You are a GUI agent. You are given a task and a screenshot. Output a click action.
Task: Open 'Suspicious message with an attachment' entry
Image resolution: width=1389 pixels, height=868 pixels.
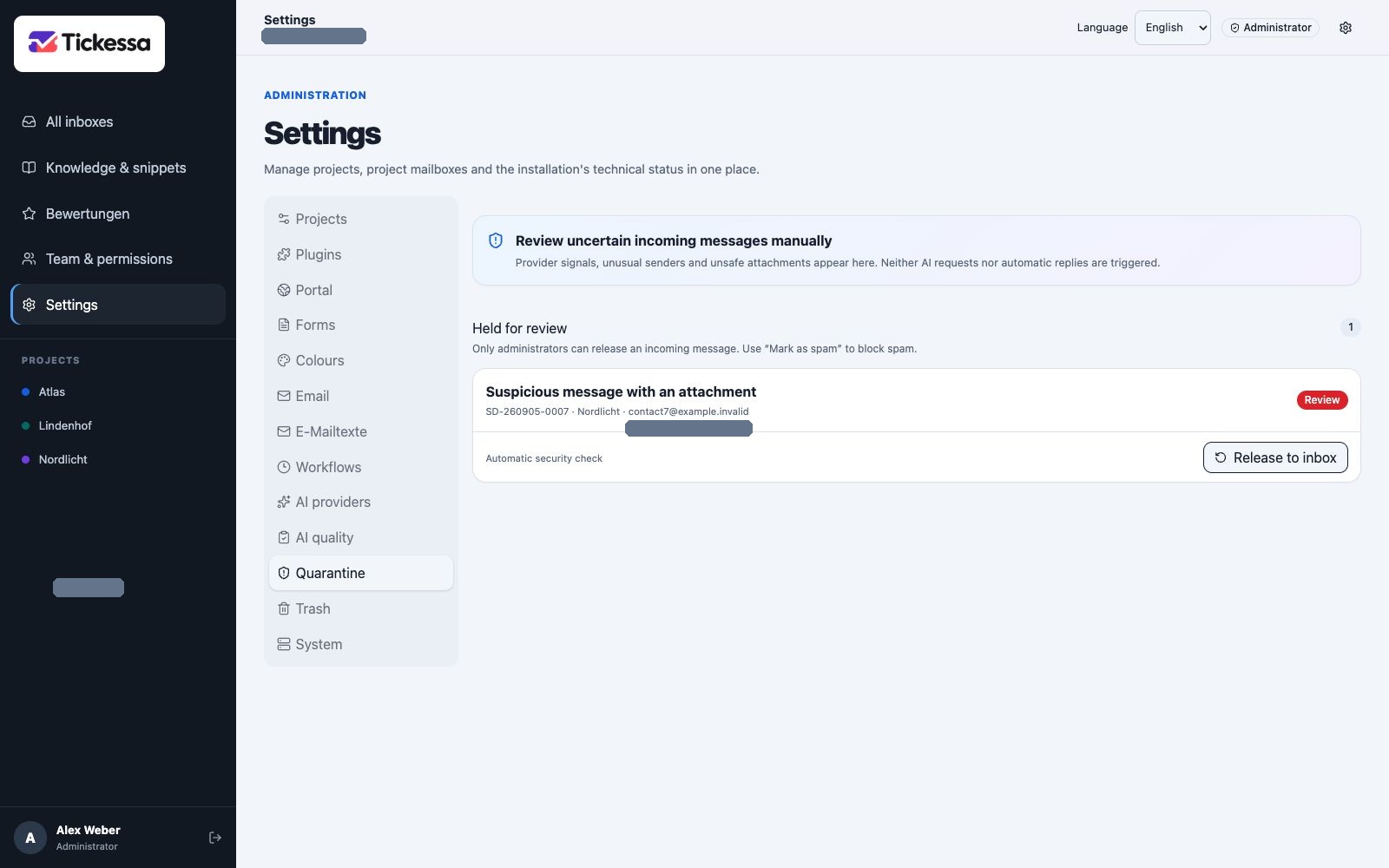pyautogui.click(x=621, y=391)
